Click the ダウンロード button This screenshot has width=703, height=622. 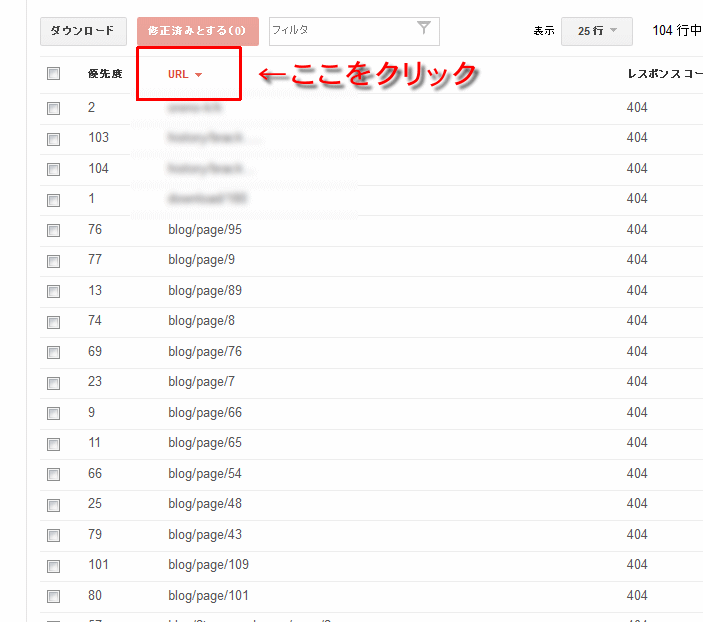tap(83, 31)
